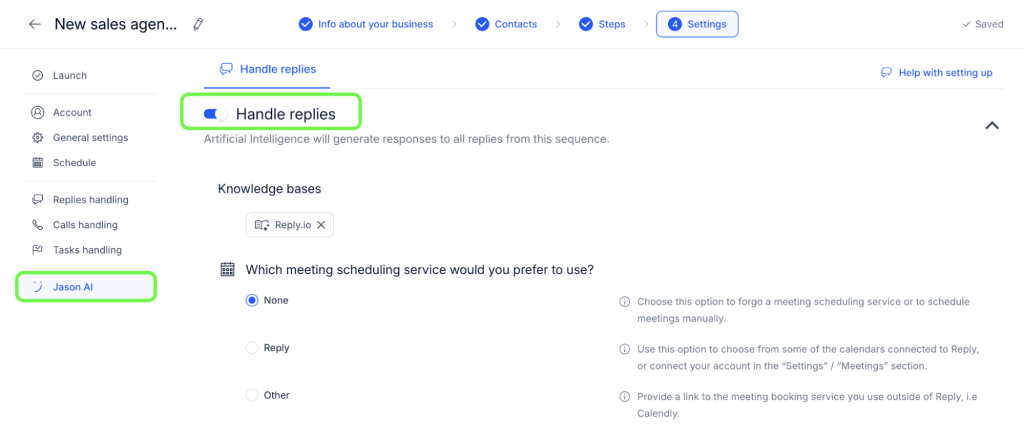Open Jason AI in sidebar
1024x436 pixels.
pyautogui.click(x=73, y=287)
